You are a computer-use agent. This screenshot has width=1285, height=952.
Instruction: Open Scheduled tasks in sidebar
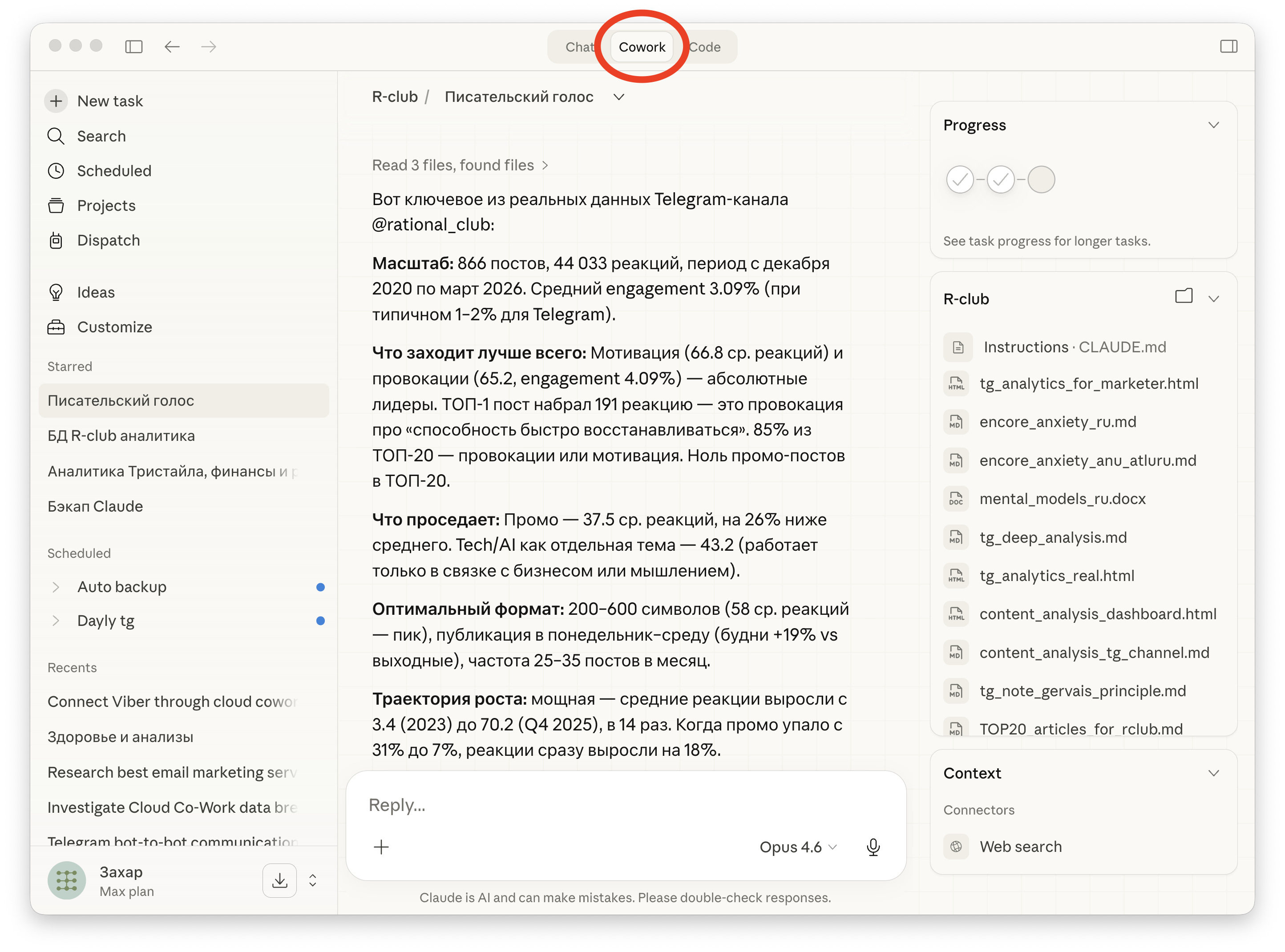114,171
